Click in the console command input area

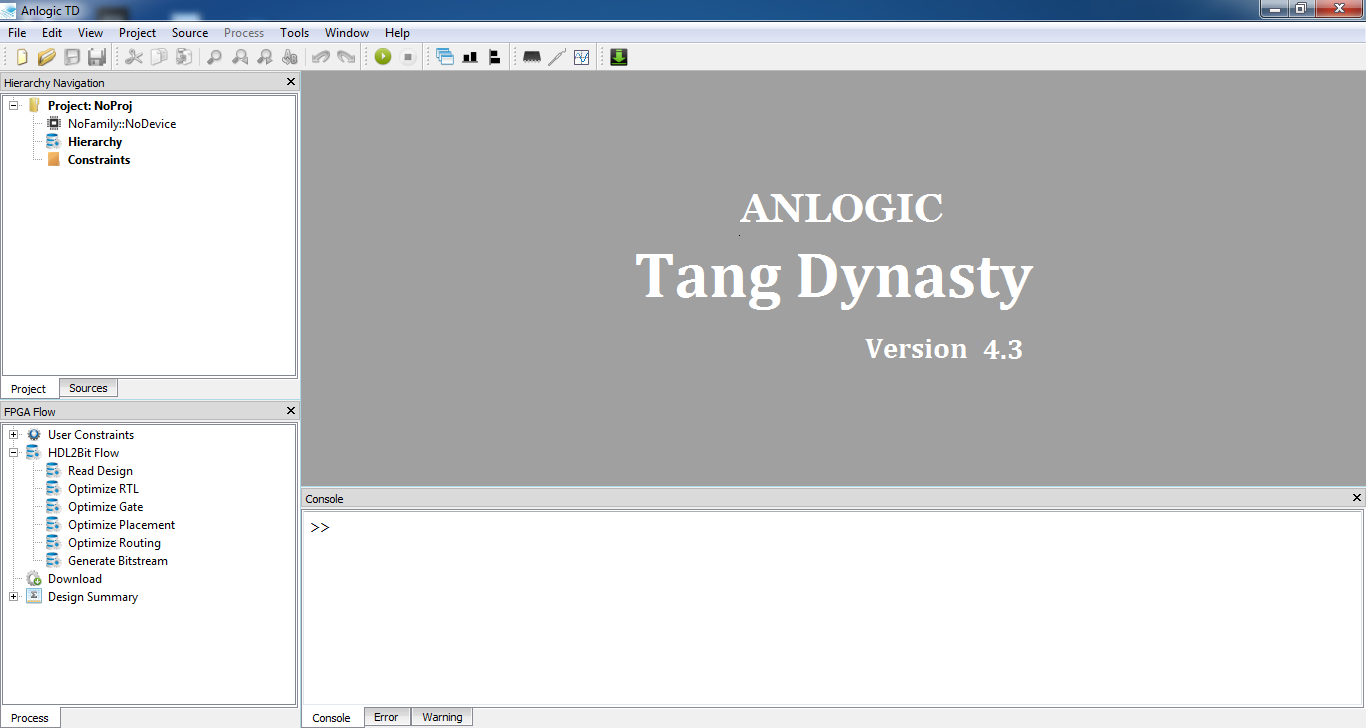point(832,607)
